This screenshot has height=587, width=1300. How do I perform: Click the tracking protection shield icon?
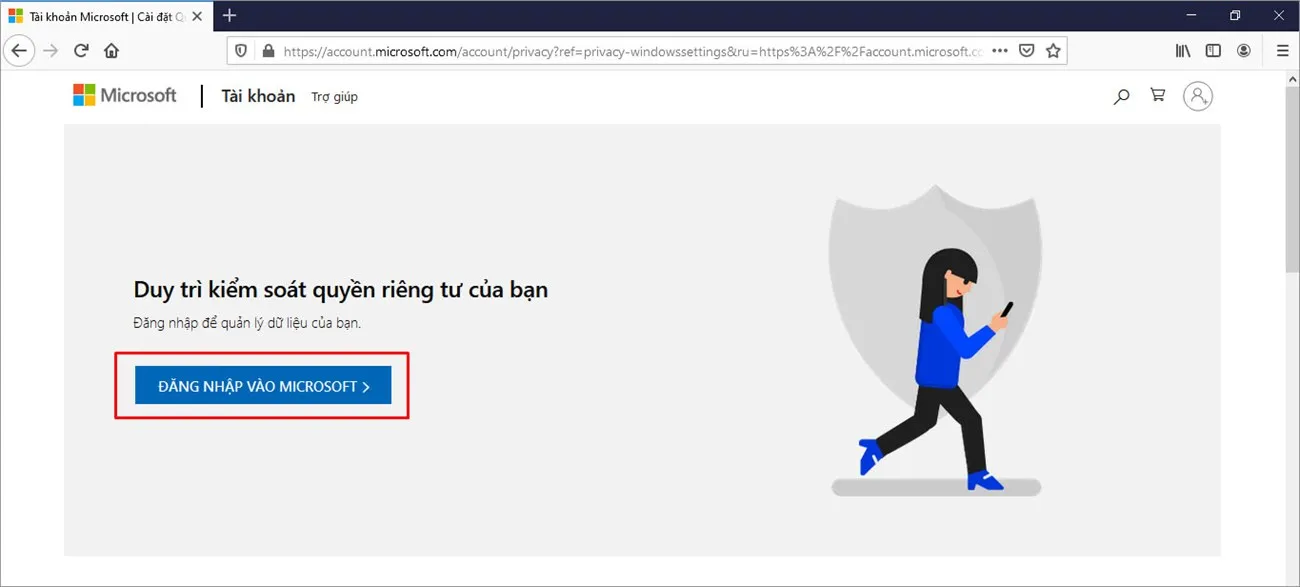pos(240,50)
